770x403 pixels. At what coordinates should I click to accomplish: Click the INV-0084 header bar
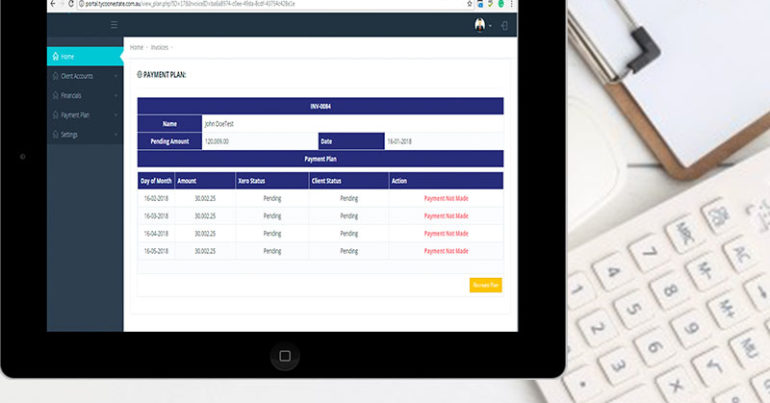tap(320, 106)
